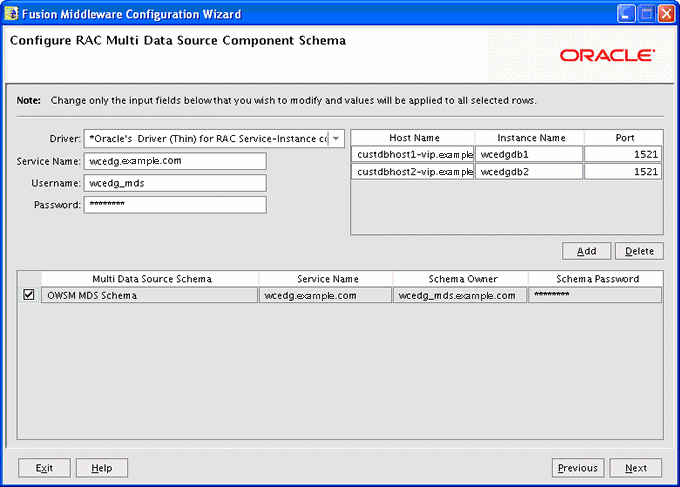Select the custdbhost1-vip host name cell
The height and width of the screenshot is (487, 680).
pos(412,154)
